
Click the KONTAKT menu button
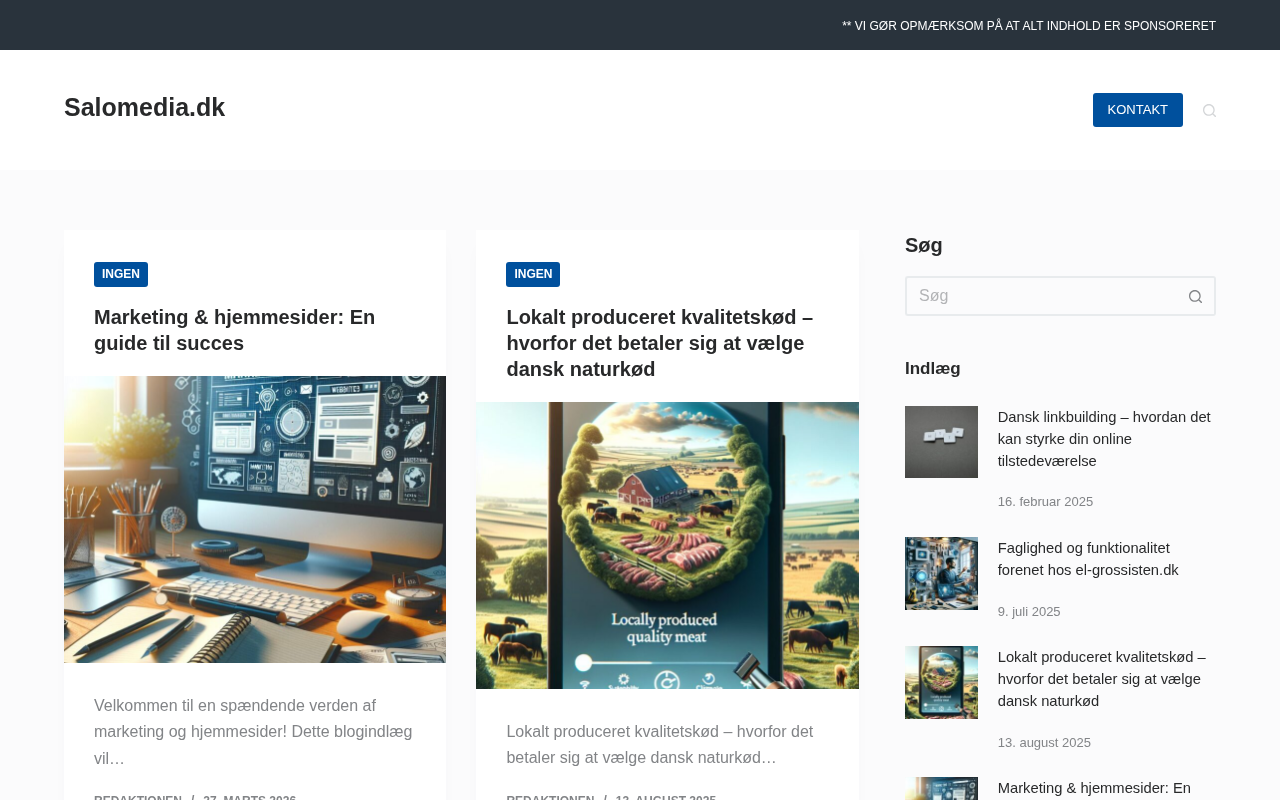1137,110
